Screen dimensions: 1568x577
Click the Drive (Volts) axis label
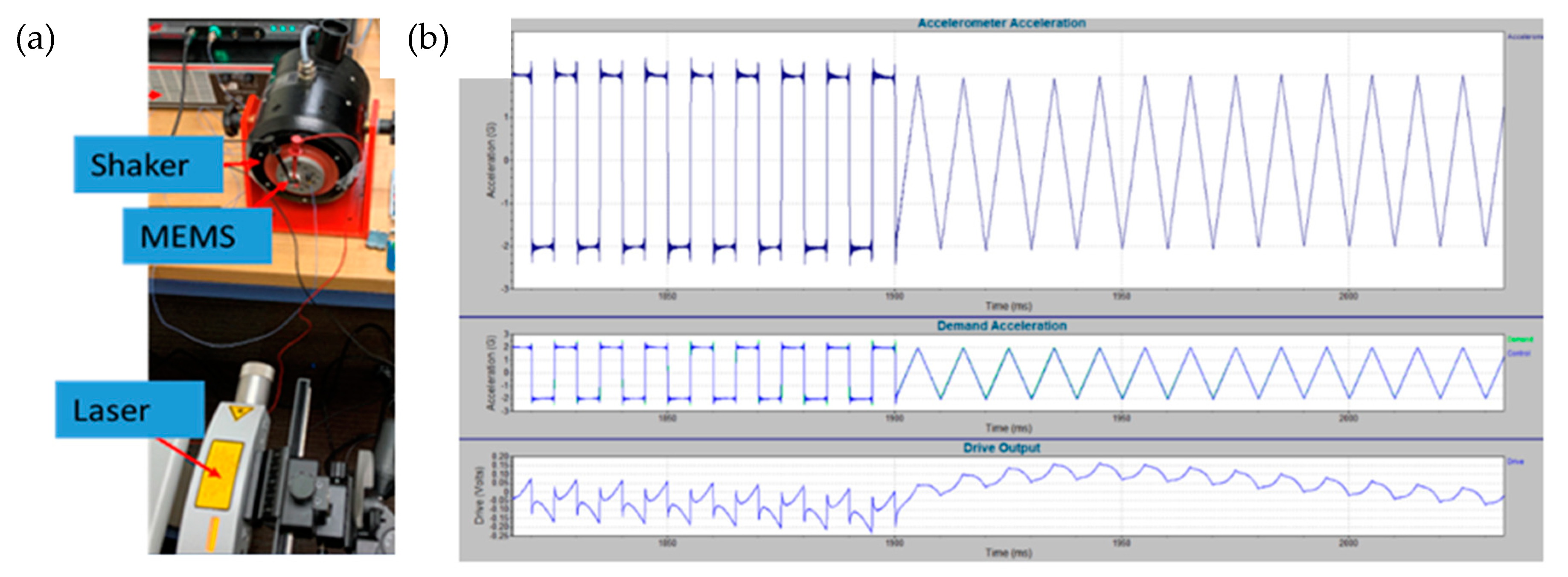pos(479,496)
